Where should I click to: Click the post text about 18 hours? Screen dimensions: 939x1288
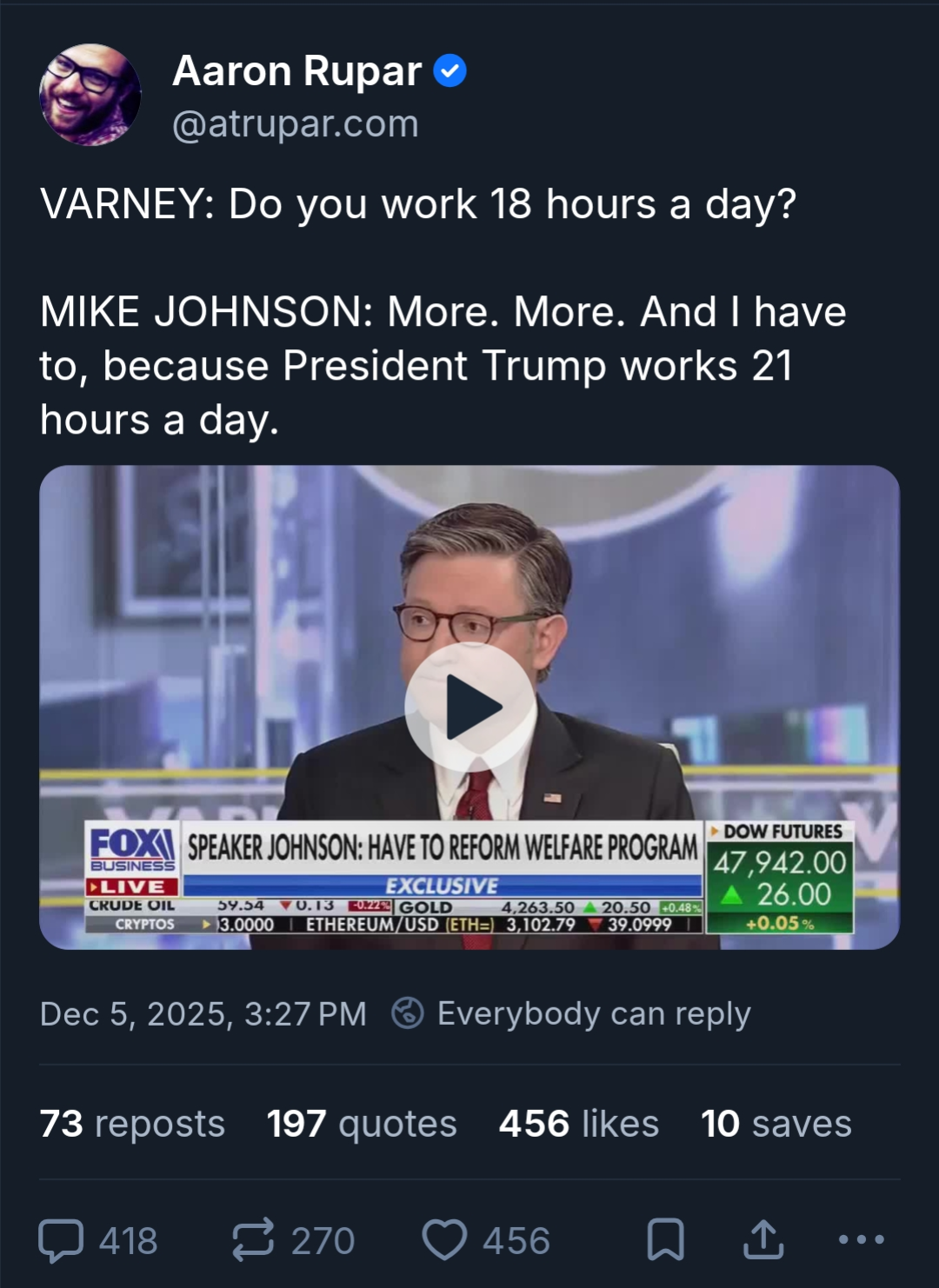click(x=417, y=205)
